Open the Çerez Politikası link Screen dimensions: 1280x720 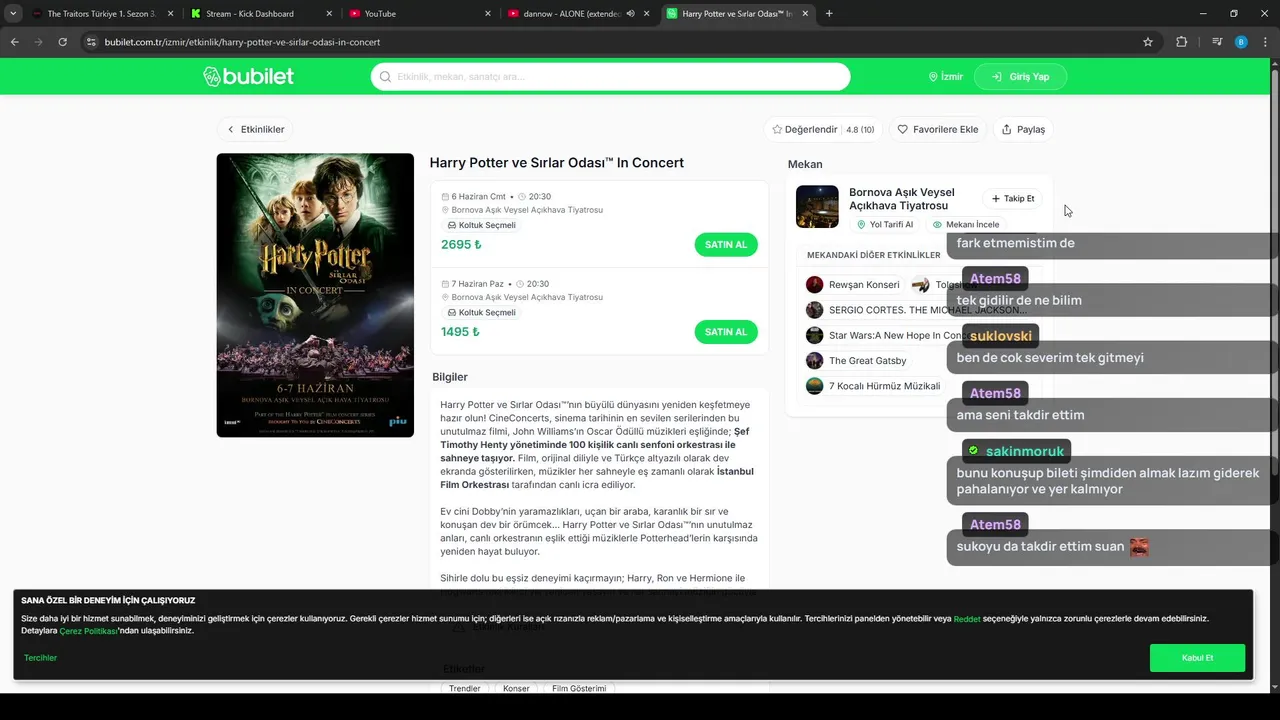point(88,631)
